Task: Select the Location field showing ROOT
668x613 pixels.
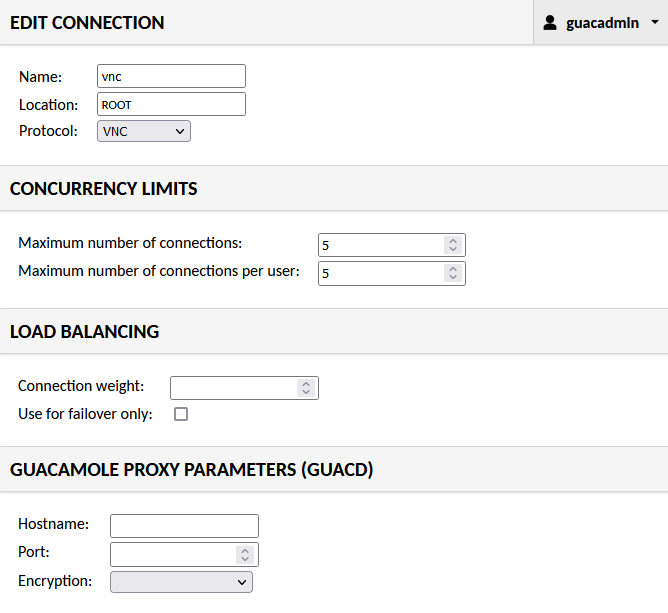Action: click(171, 104)
